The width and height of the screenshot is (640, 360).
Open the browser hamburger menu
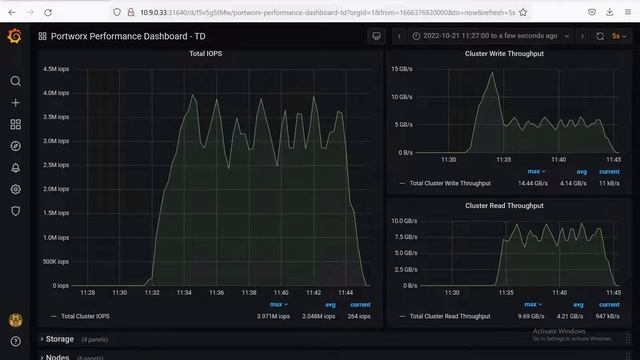point(628,12)
